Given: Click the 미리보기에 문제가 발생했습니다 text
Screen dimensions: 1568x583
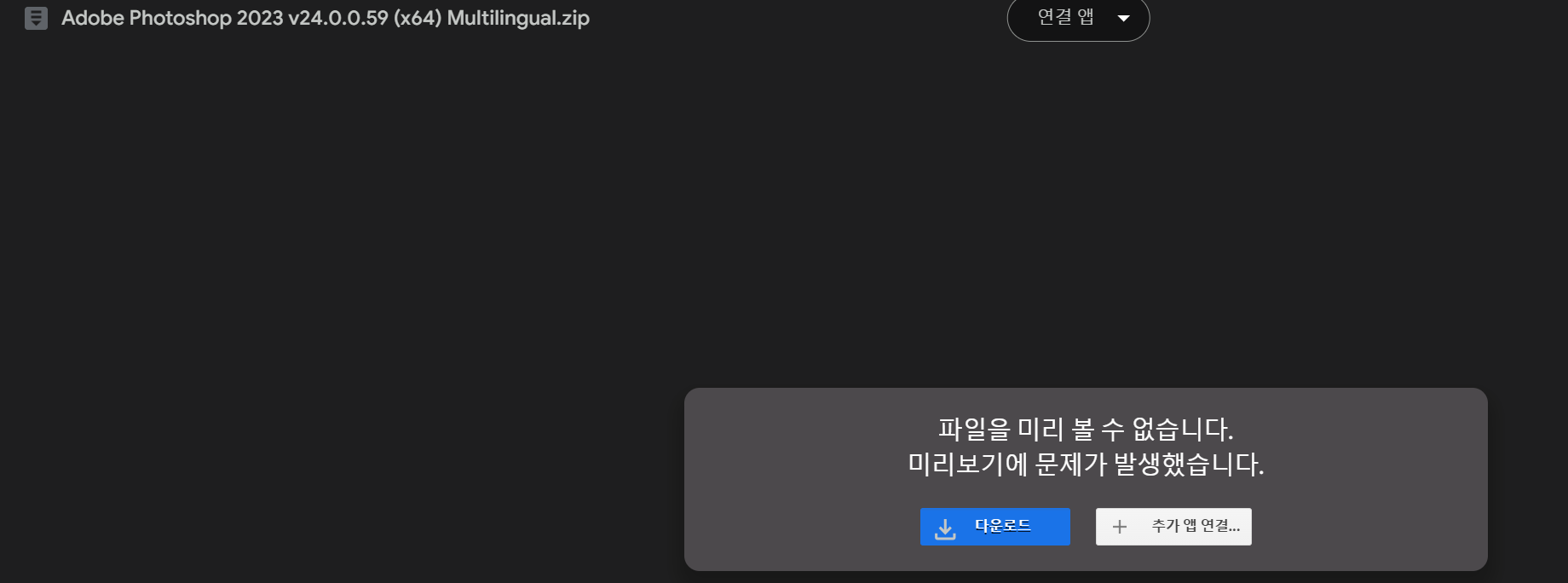Looking at the screenshot, I should [x=1086, y=465].
